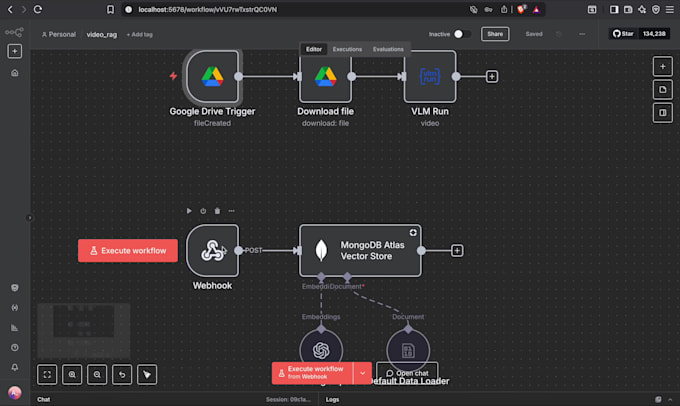Click Add tag next to workflow name
The width and height of the screenshot is (680, 406).
140,34
